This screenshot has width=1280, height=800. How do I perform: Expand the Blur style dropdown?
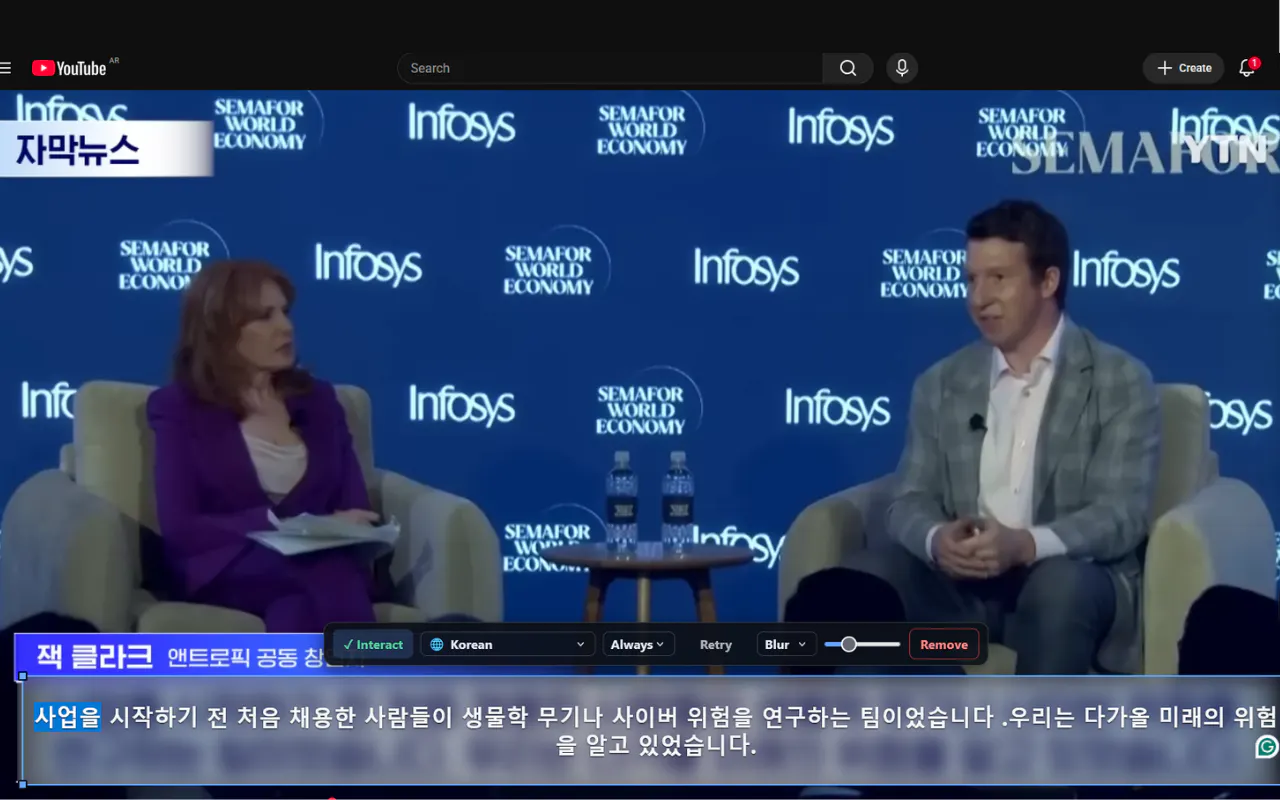click(x=786, y=645)
